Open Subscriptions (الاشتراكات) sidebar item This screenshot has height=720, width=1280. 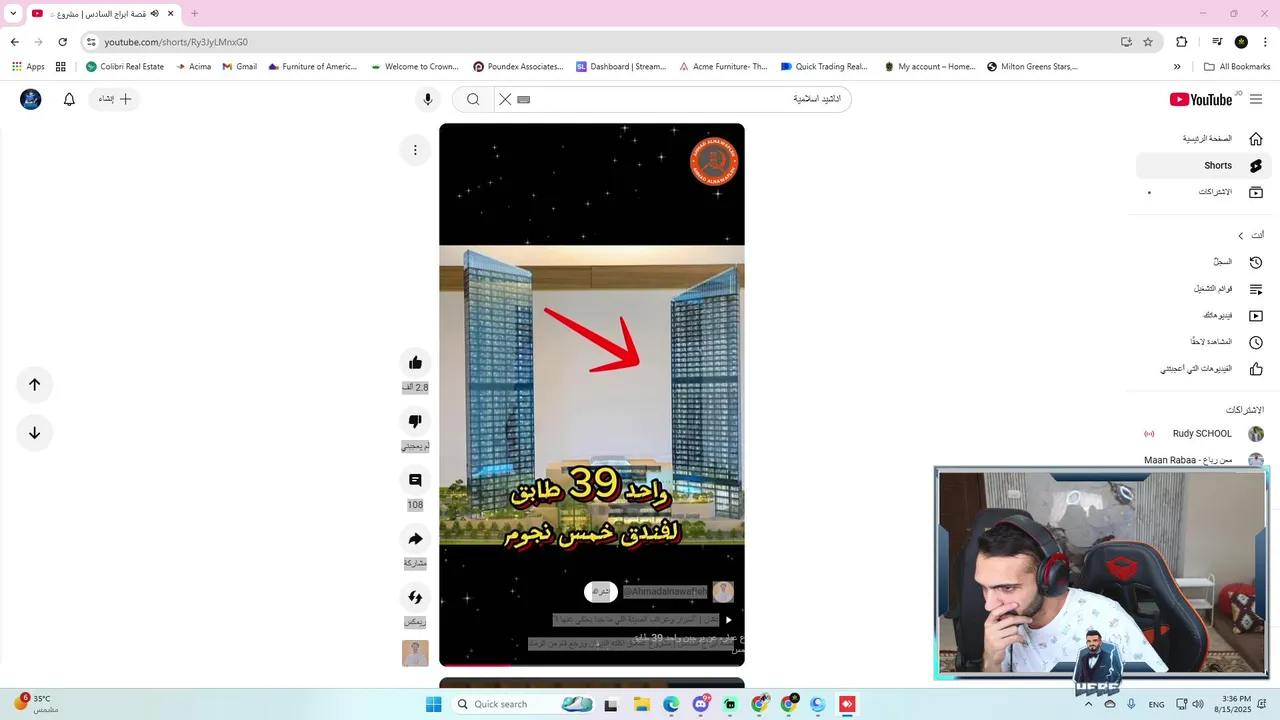tap(1203, 192)
